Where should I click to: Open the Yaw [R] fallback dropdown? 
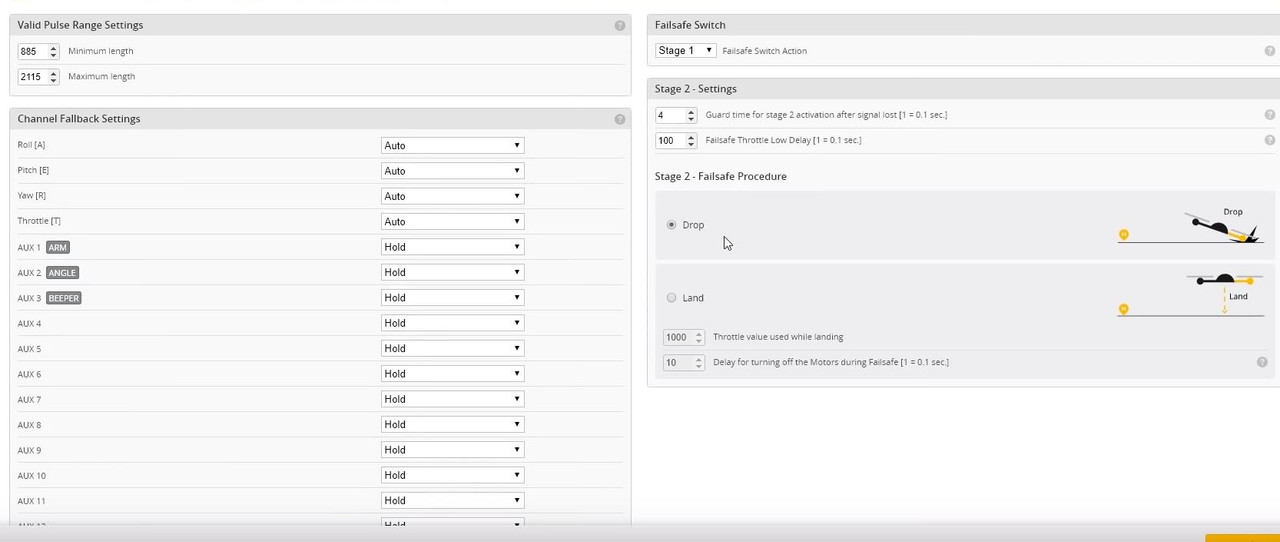click(x=452, y=196)
